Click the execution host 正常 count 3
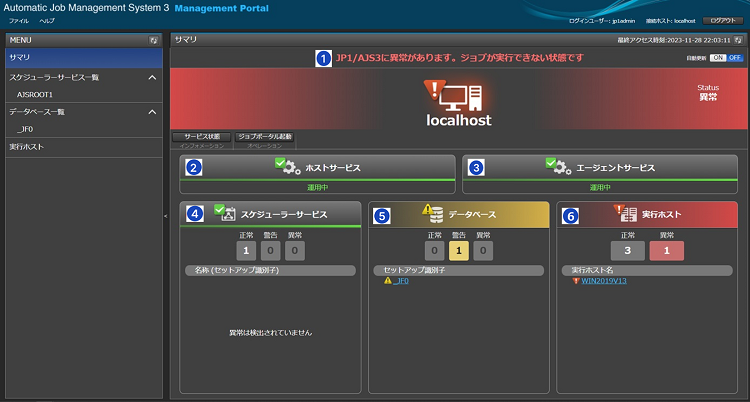 (x=628, y=251)
